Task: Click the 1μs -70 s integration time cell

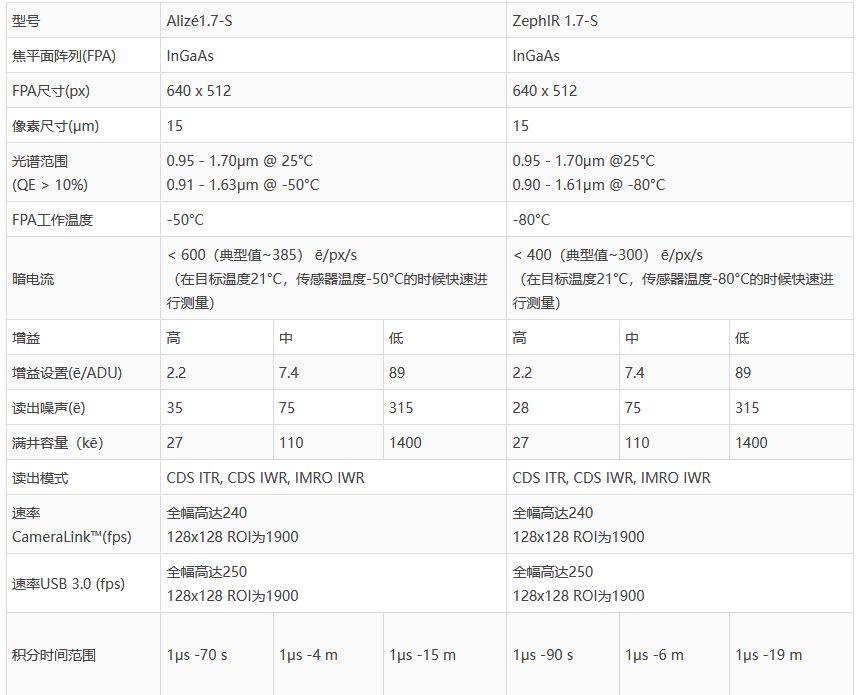Action: (197, 655)
